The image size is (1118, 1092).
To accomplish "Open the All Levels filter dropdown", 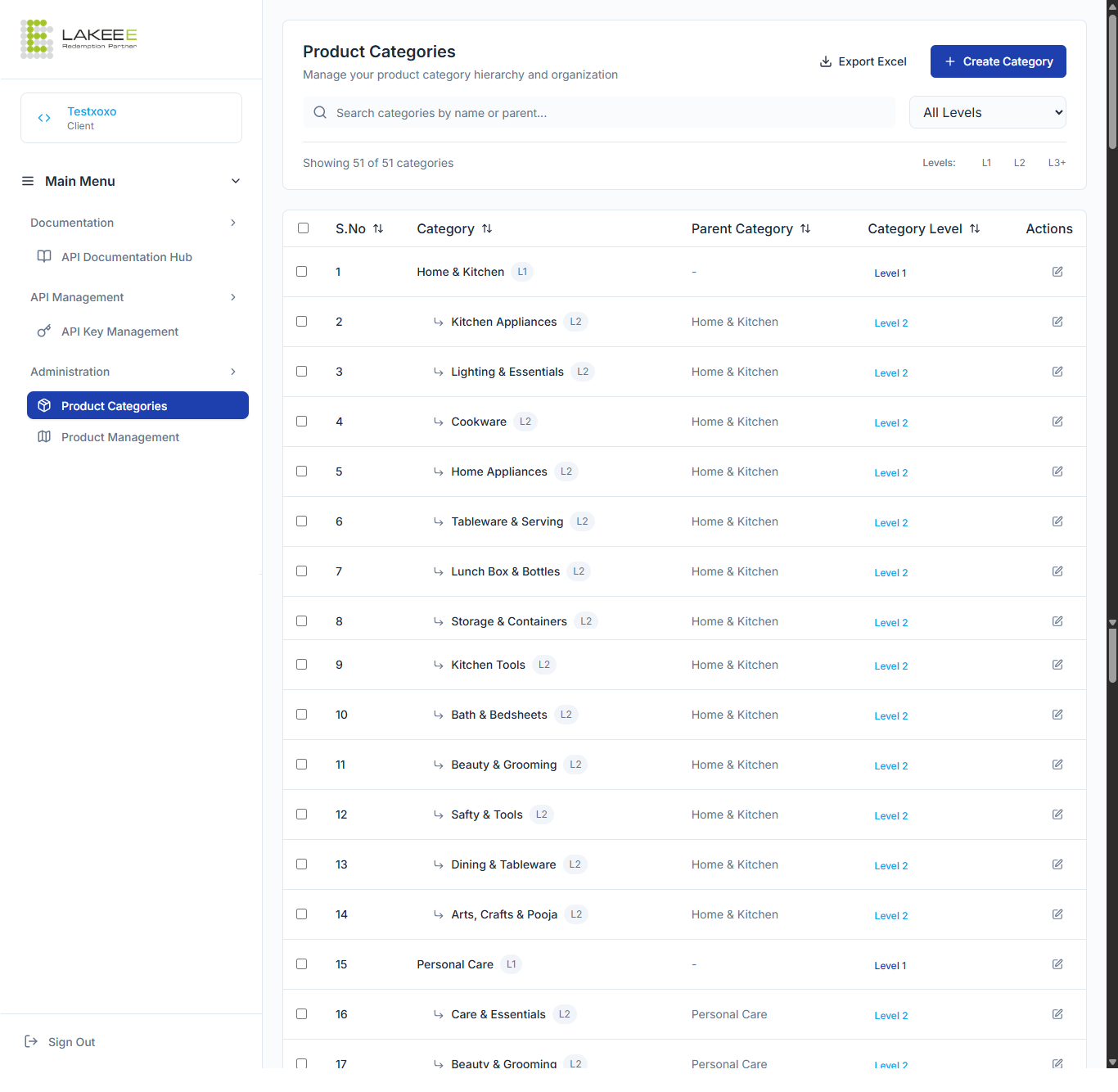I will [x=987, y=113].
